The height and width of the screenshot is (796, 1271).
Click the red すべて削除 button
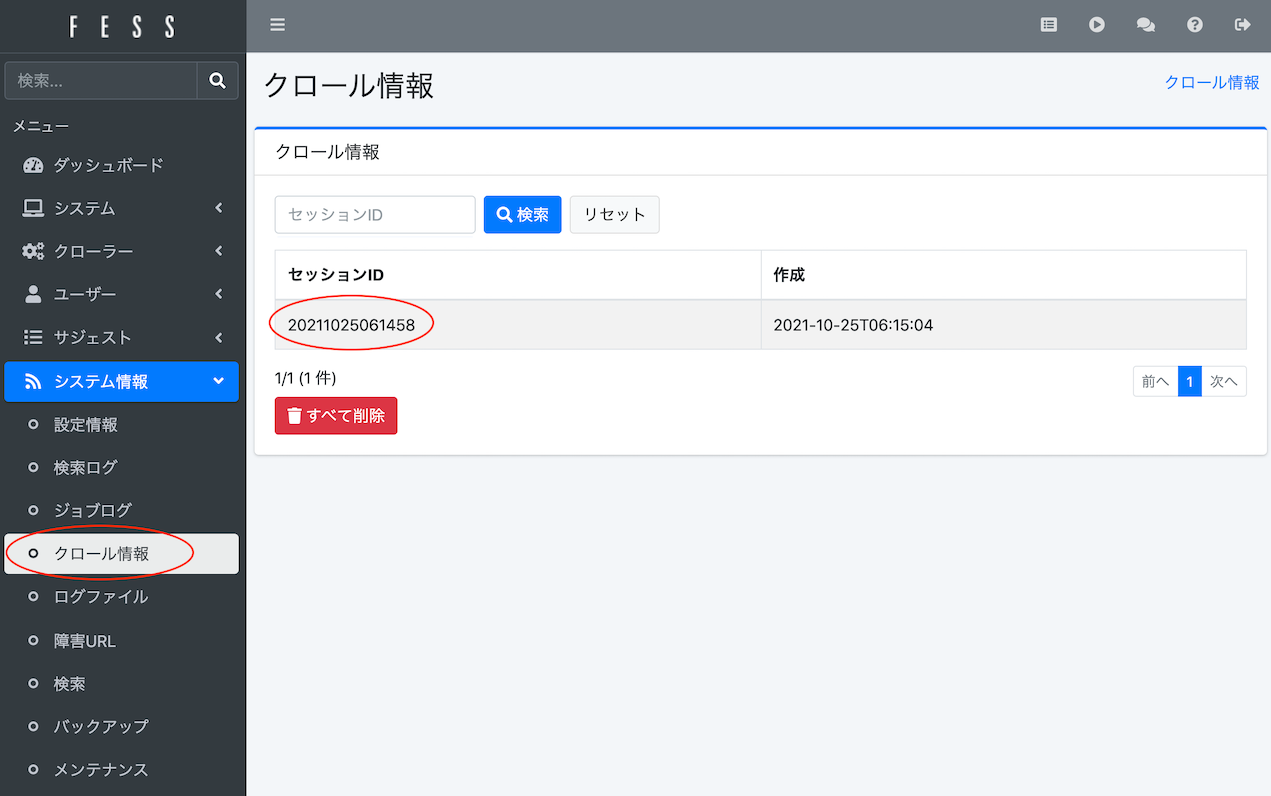click(336, 416)
